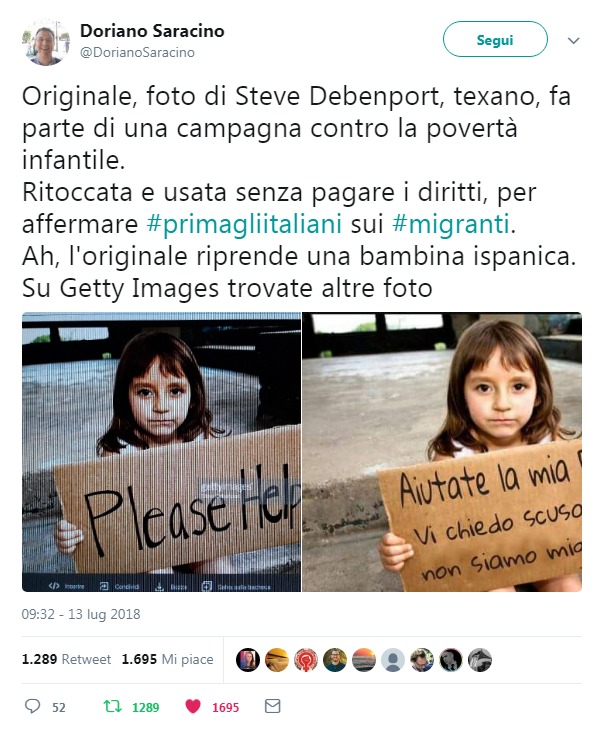
Task: View the 1.695 Mi piace list
Action: coord(168,659)
